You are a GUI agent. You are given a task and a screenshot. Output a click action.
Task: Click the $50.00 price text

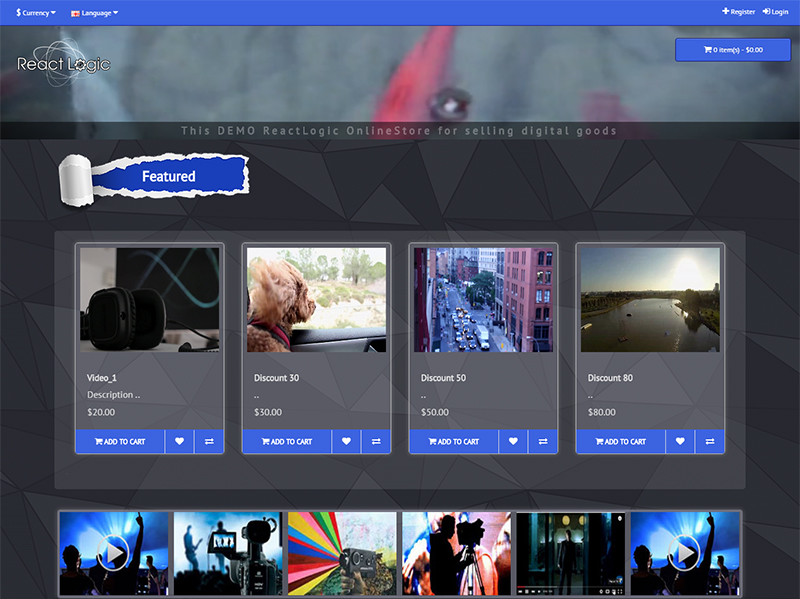(x=435, y=412)
